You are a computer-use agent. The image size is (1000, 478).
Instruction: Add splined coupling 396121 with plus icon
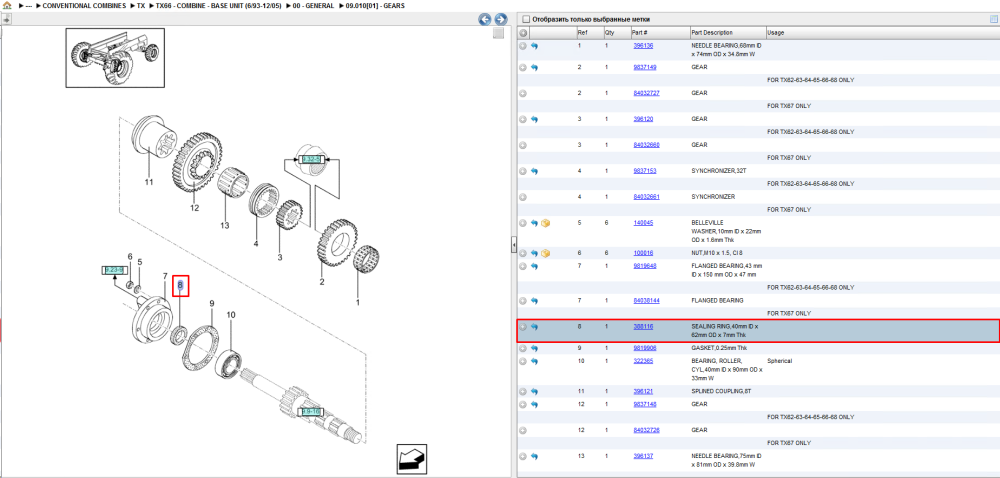[x=523, y=391]
